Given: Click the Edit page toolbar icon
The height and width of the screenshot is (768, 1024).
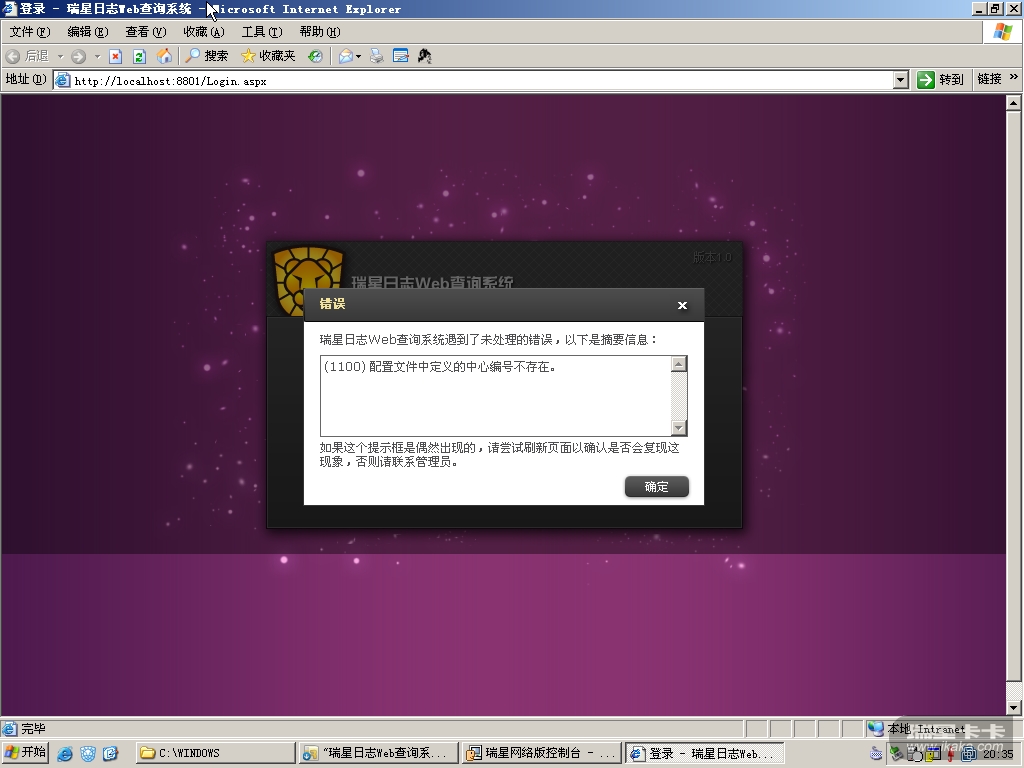Looking at the screenshot, I should (x=400, y=57).
